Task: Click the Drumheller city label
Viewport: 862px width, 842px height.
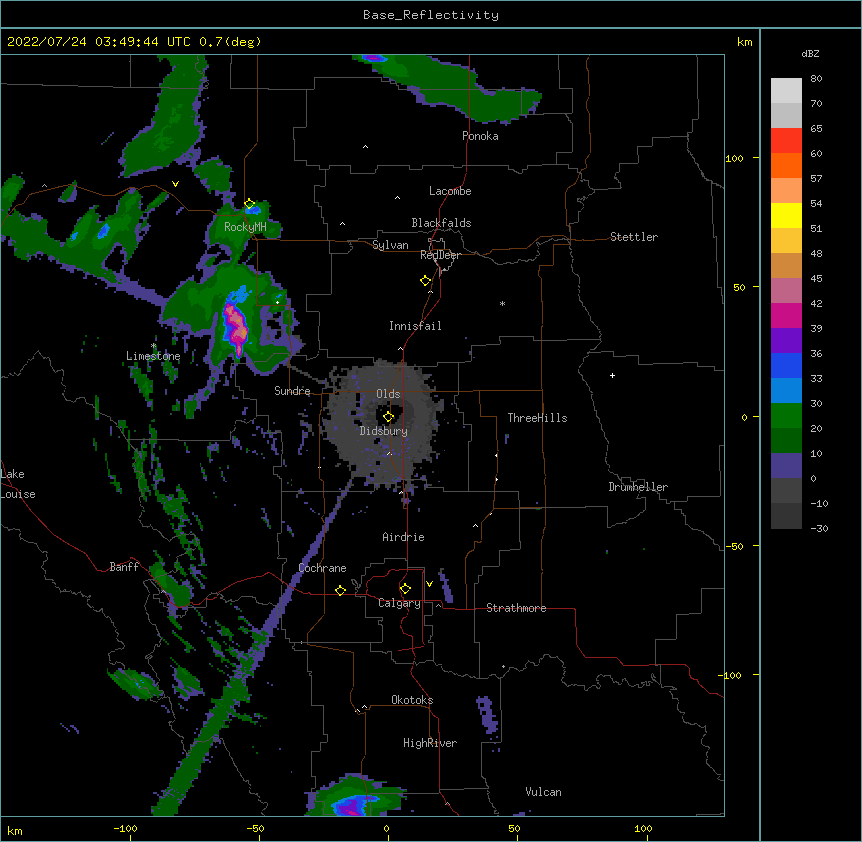Action: point(638,487)
